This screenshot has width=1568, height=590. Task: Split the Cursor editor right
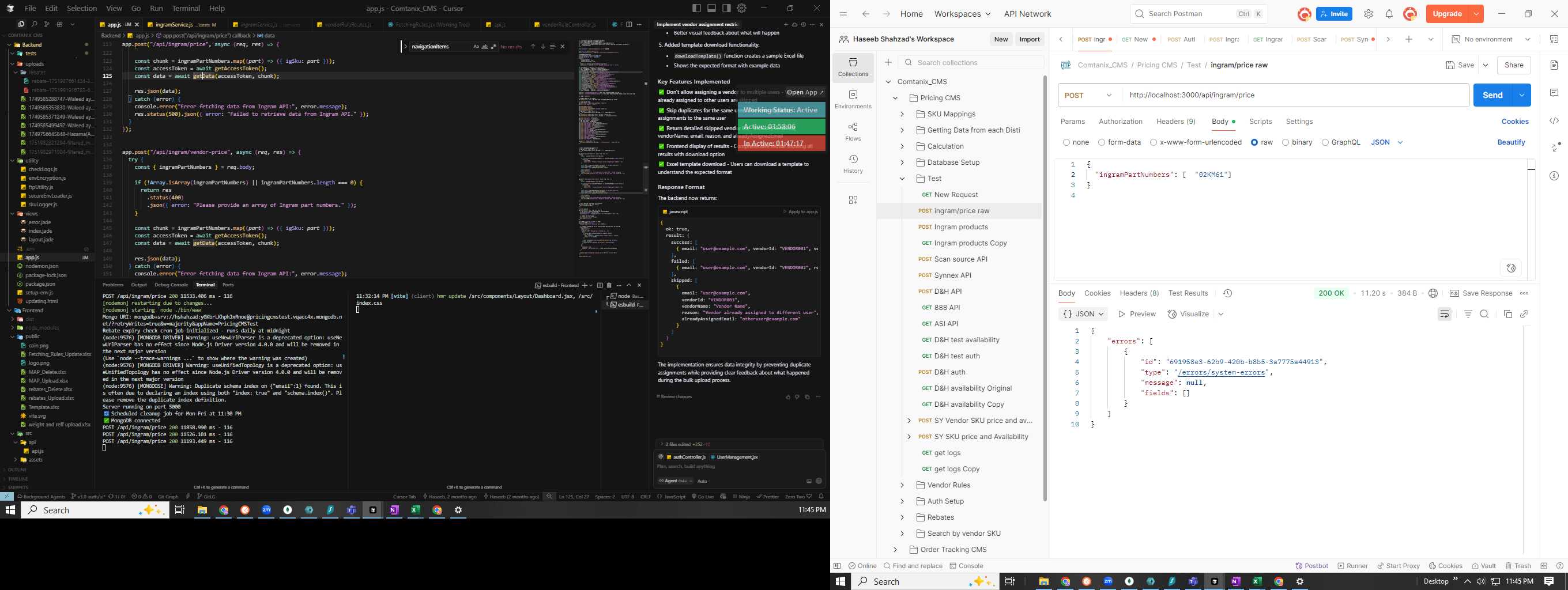click(629, 24)
